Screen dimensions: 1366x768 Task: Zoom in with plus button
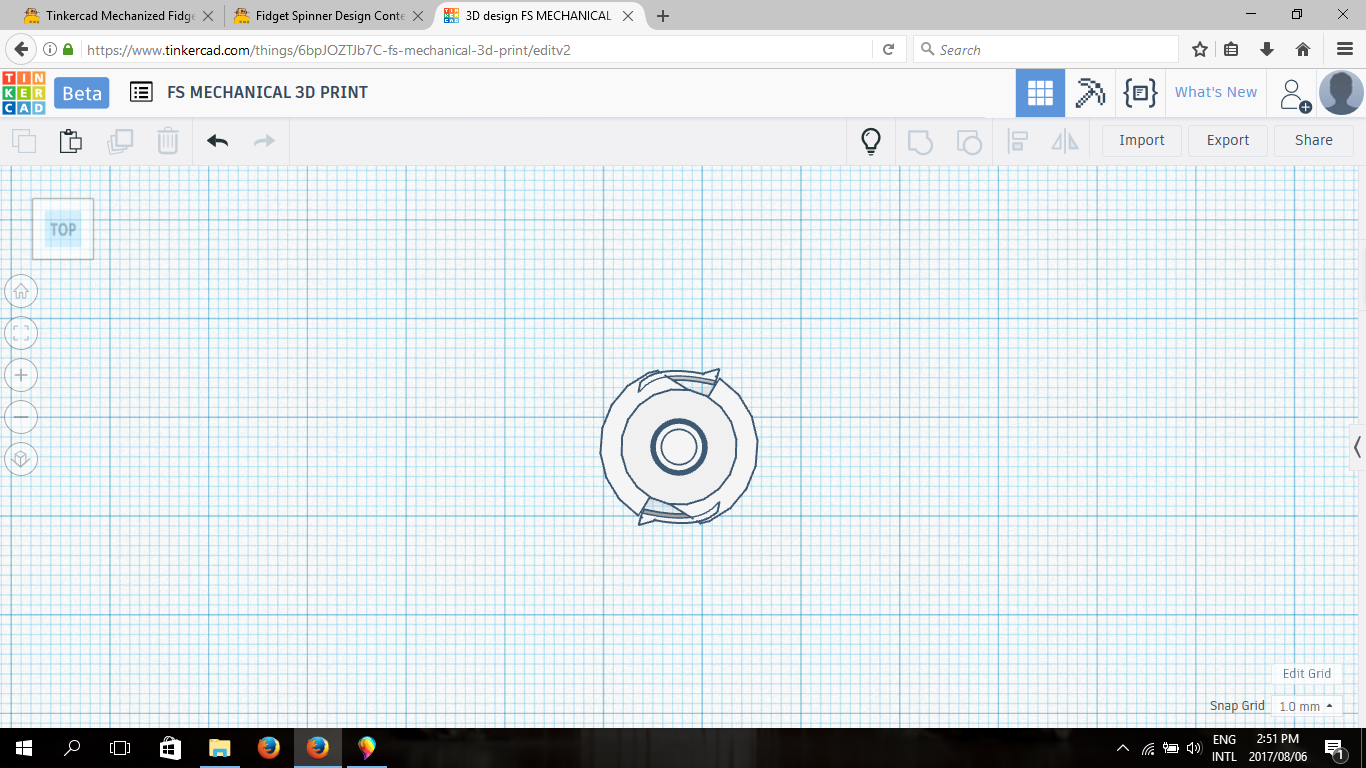coord(21,375)
